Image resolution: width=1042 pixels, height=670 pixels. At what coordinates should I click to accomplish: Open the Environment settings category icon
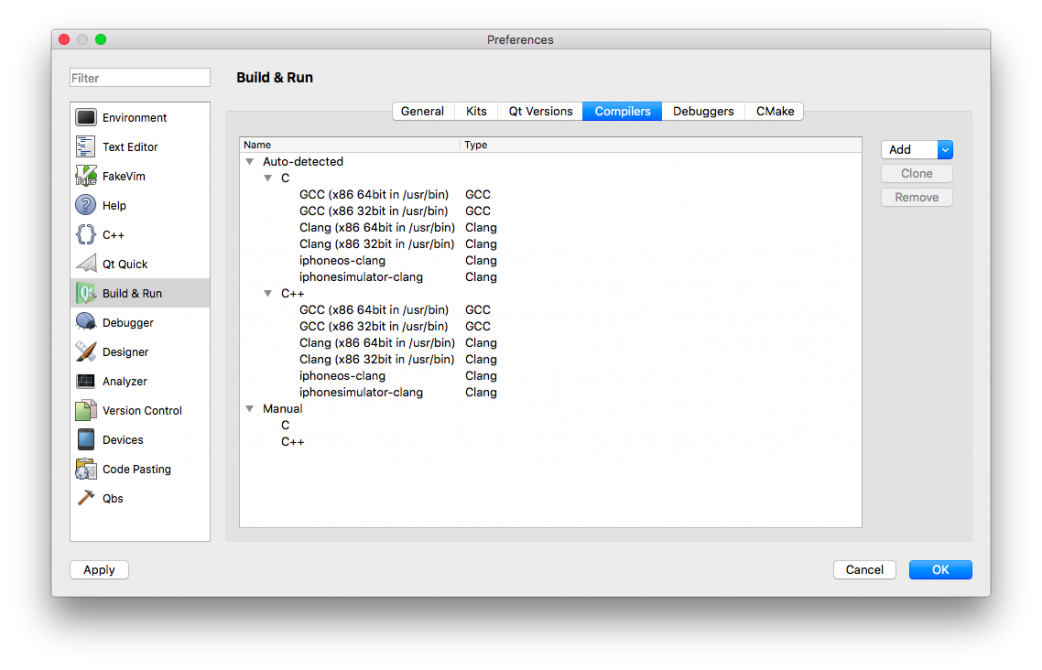pyautogui.click(x=86, y=118)
